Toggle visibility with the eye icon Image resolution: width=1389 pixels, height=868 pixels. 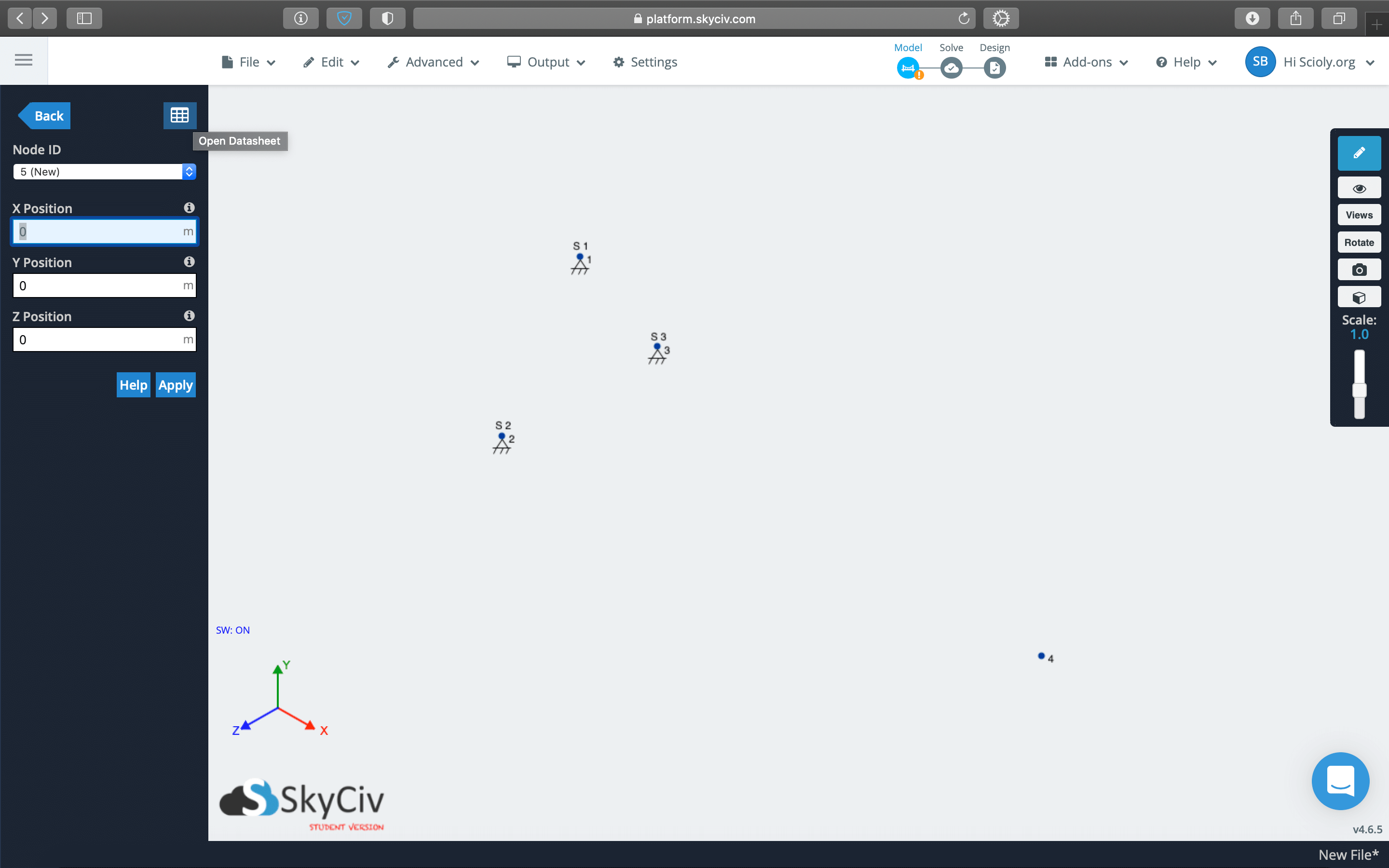tap(1359, 188)
